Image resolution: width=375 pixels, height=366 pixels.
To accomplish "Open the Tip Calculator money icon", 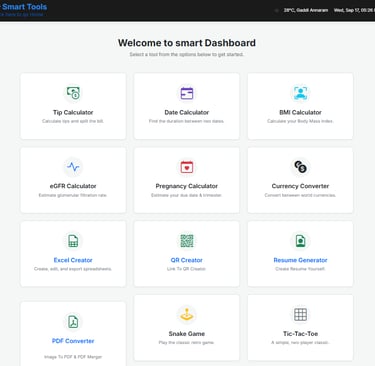I will pyautogui.click(x=73, y=93).
